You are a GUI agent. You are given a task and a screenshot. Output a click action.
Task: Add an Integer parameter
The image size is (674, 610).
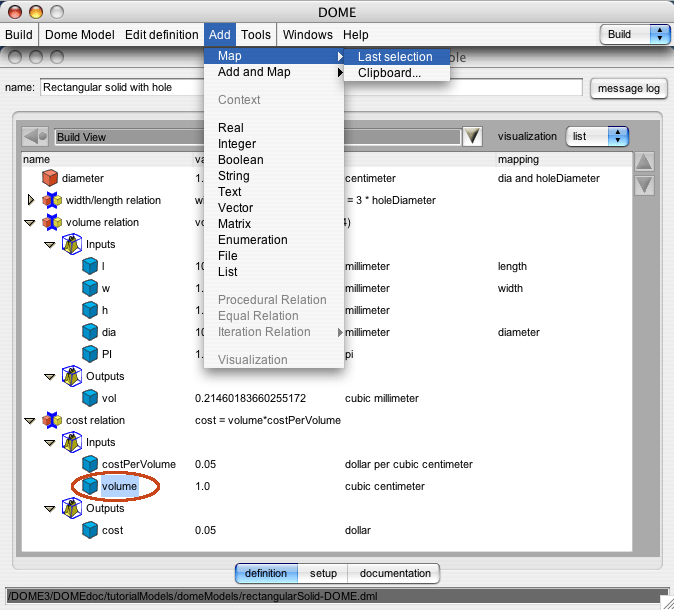coord(274,144)
